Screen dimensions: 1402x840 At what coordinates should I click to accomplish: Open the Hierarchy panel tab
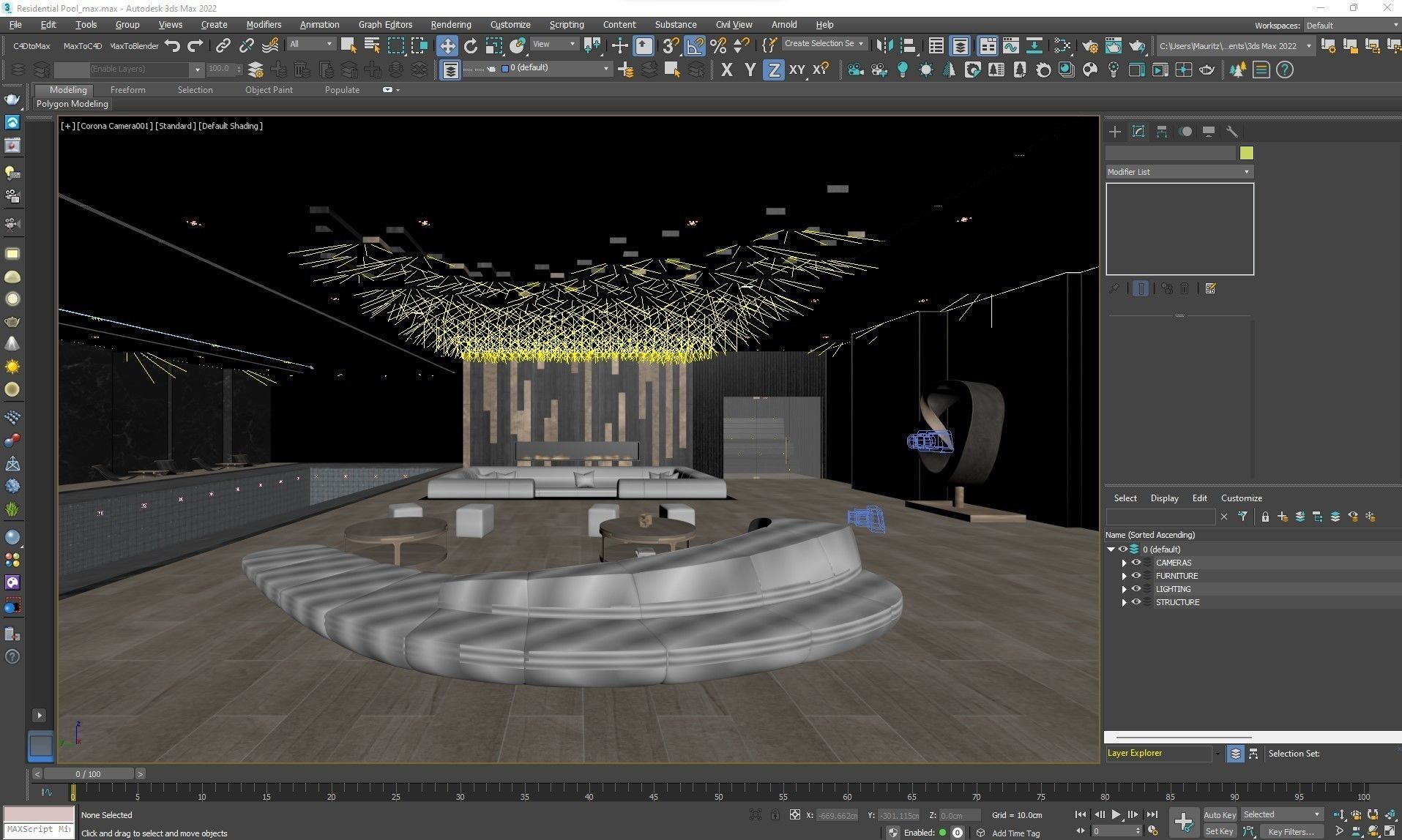1162,132
